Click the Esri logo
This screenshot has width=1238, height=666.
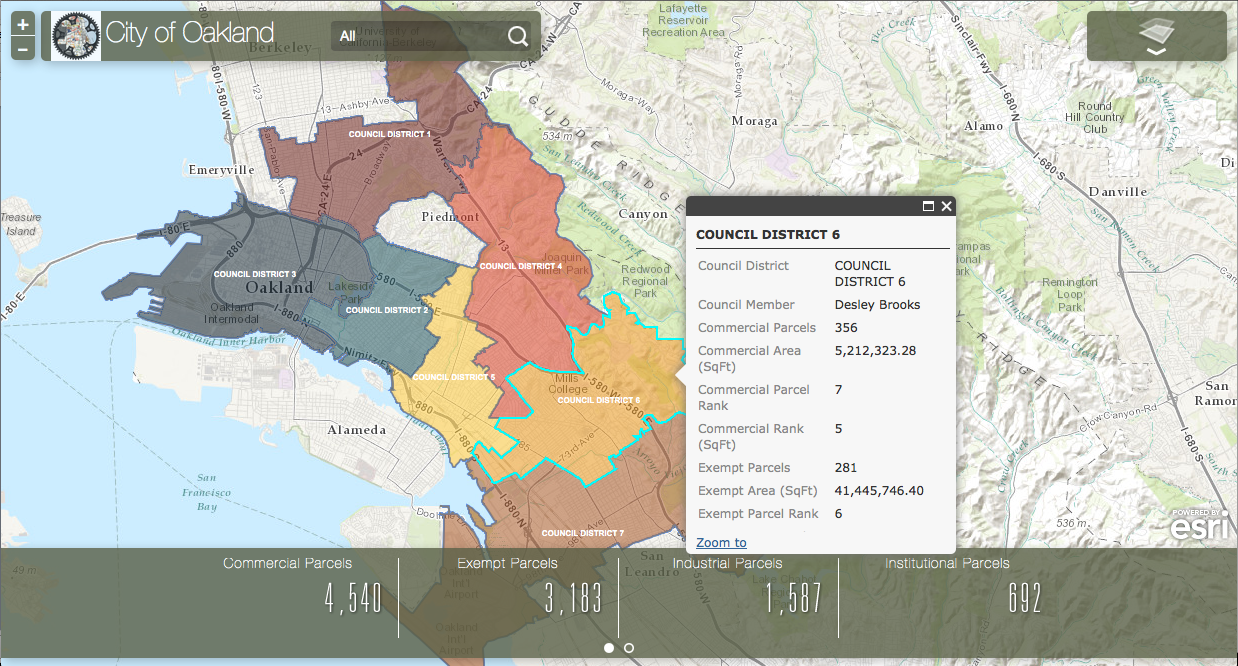click(x=1199, y=524)
